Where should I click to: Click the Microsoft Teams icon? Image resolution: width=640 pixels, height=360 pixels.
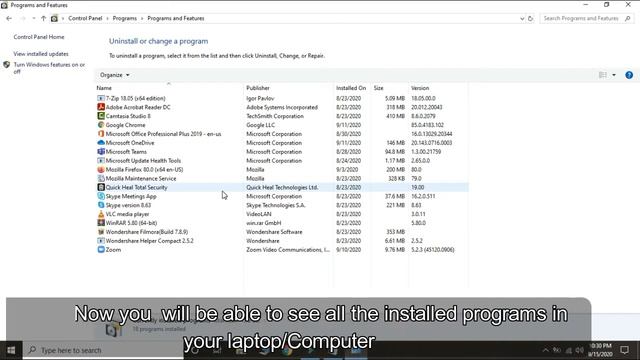pos(101,151)
